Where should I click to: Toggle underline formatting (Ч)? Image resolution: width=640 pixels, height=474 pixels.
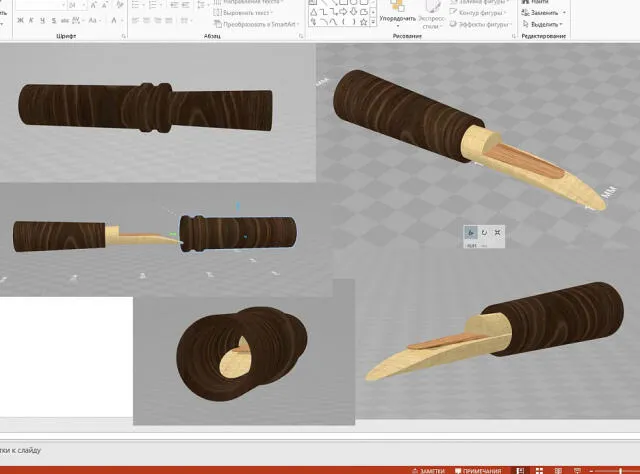tap(42, 20)
